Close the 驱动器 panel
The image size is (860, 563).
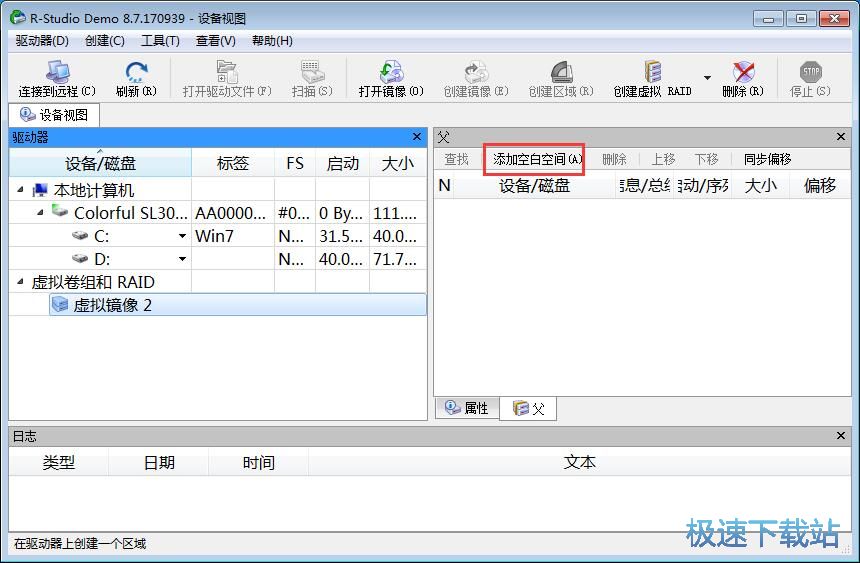pyautogui.click(x=417, y=137)
